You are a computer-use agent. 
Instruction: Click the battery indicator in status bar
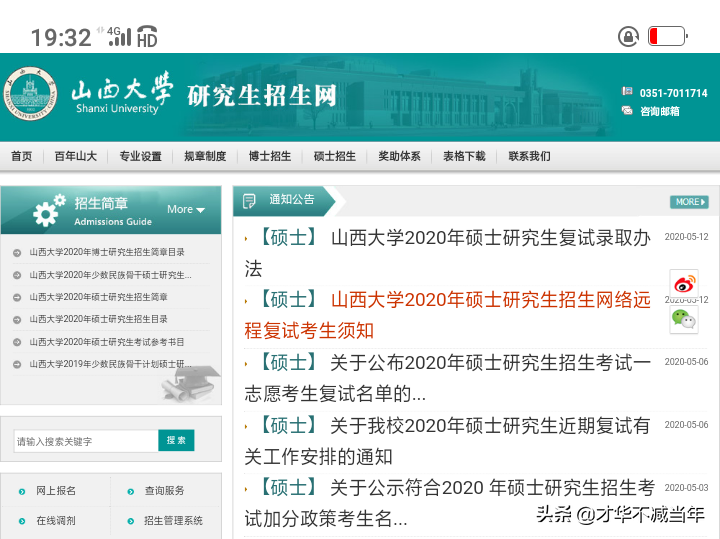point(668,36)
